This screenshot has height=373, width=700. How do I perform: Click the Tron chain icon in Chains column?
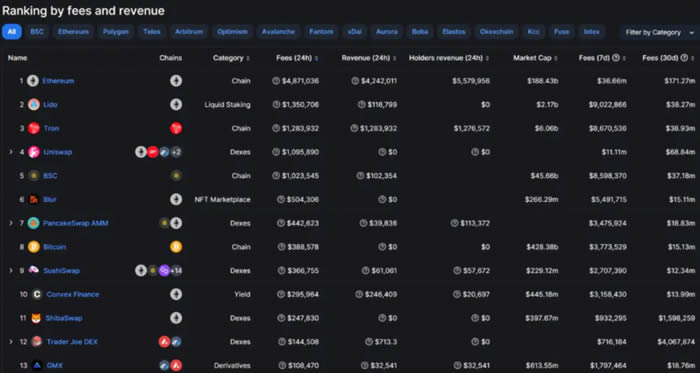point(176,128)
